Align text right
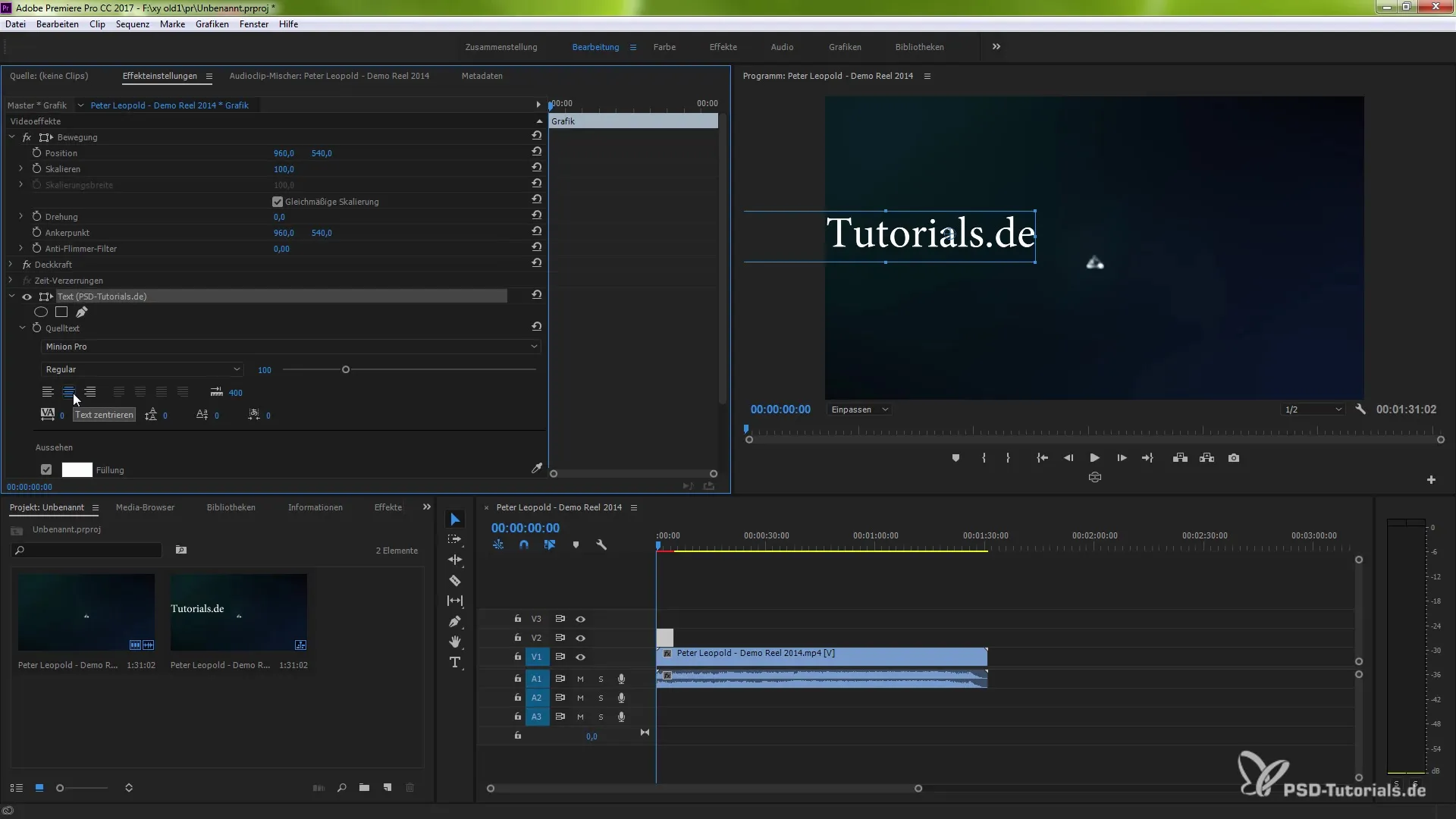 coord(90,392)
